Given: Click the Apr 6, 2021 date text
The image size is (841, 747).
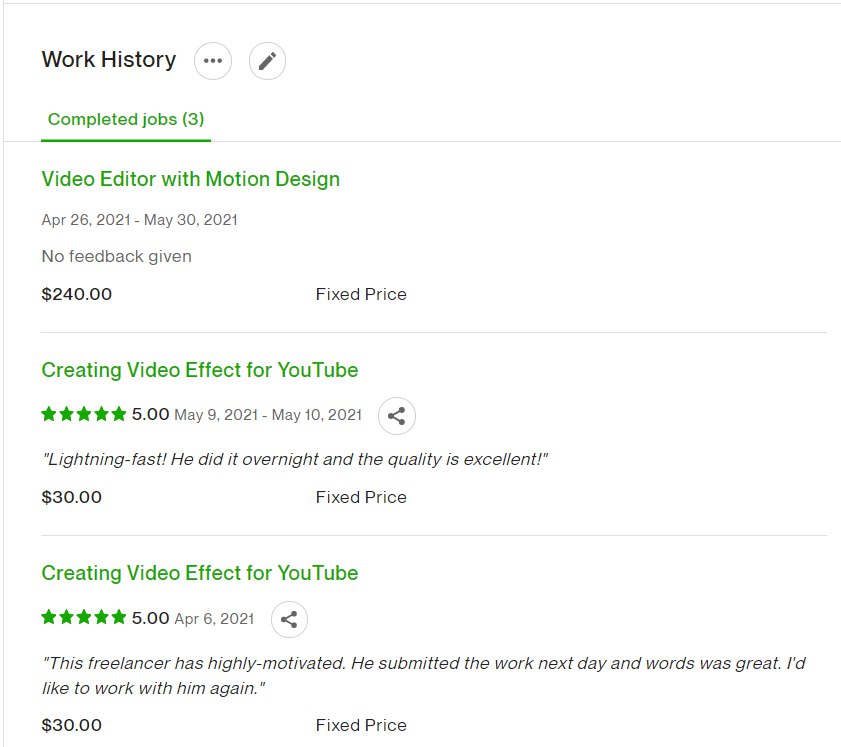Looking at the screenshot, I should 214,619.
